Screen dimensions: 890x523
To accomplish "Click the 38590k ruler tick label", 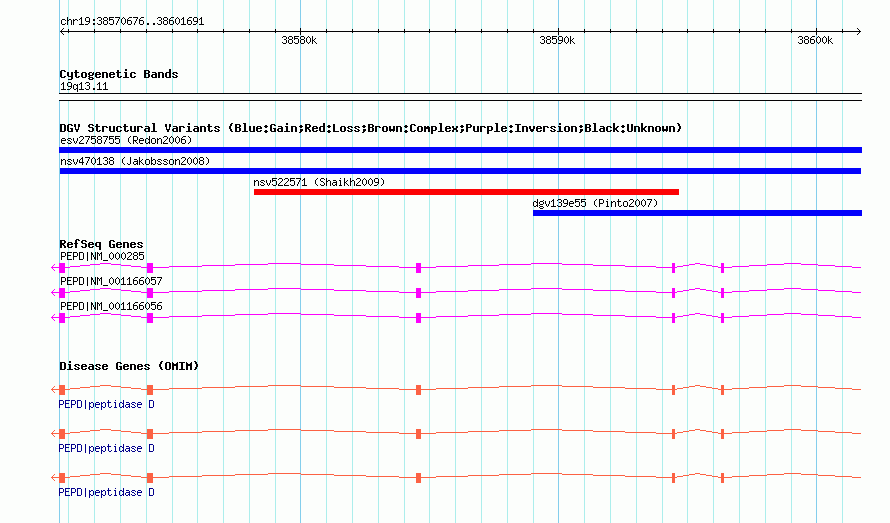I will (557, 40).
